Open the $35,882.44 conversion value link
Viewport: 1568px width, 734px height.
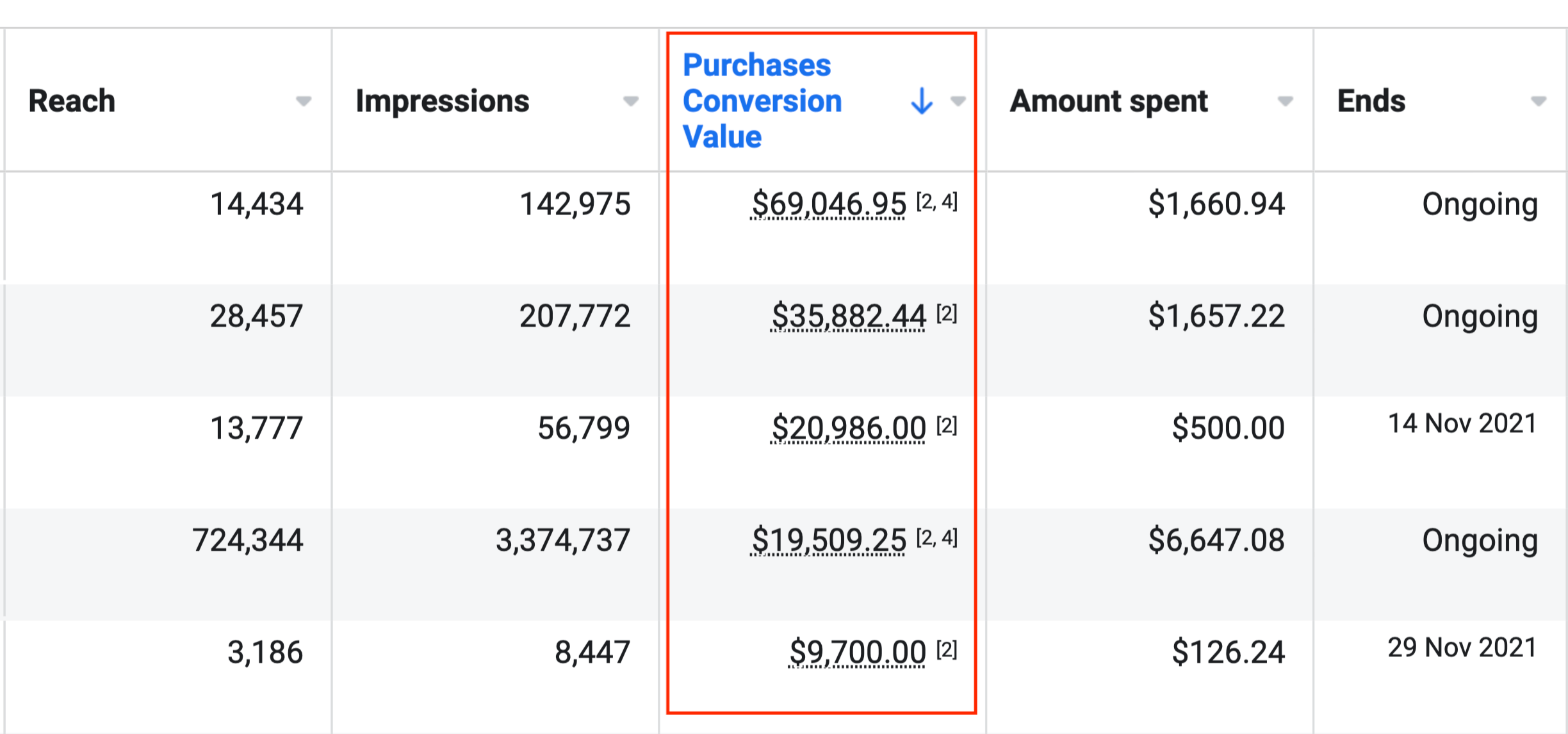point(848,316)
